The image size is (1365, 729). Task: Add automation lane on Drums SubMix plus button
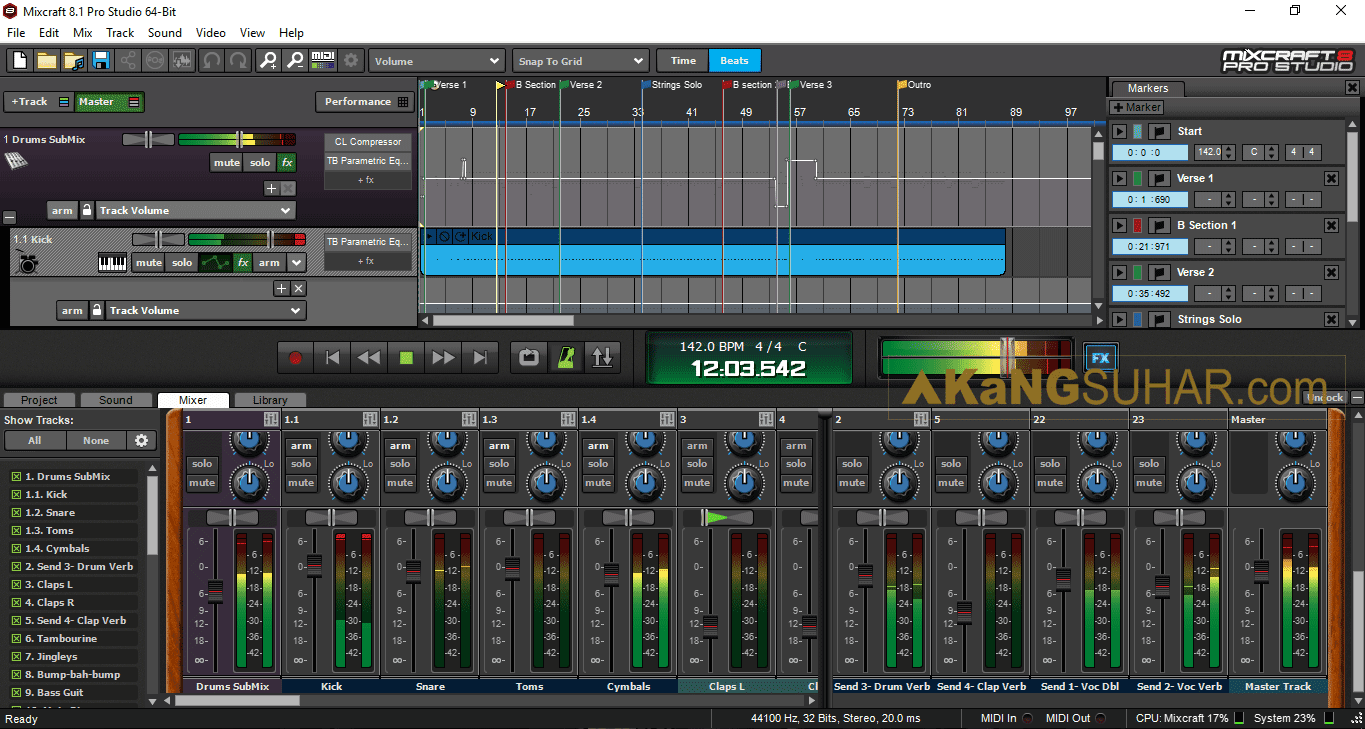pos(271,188)
